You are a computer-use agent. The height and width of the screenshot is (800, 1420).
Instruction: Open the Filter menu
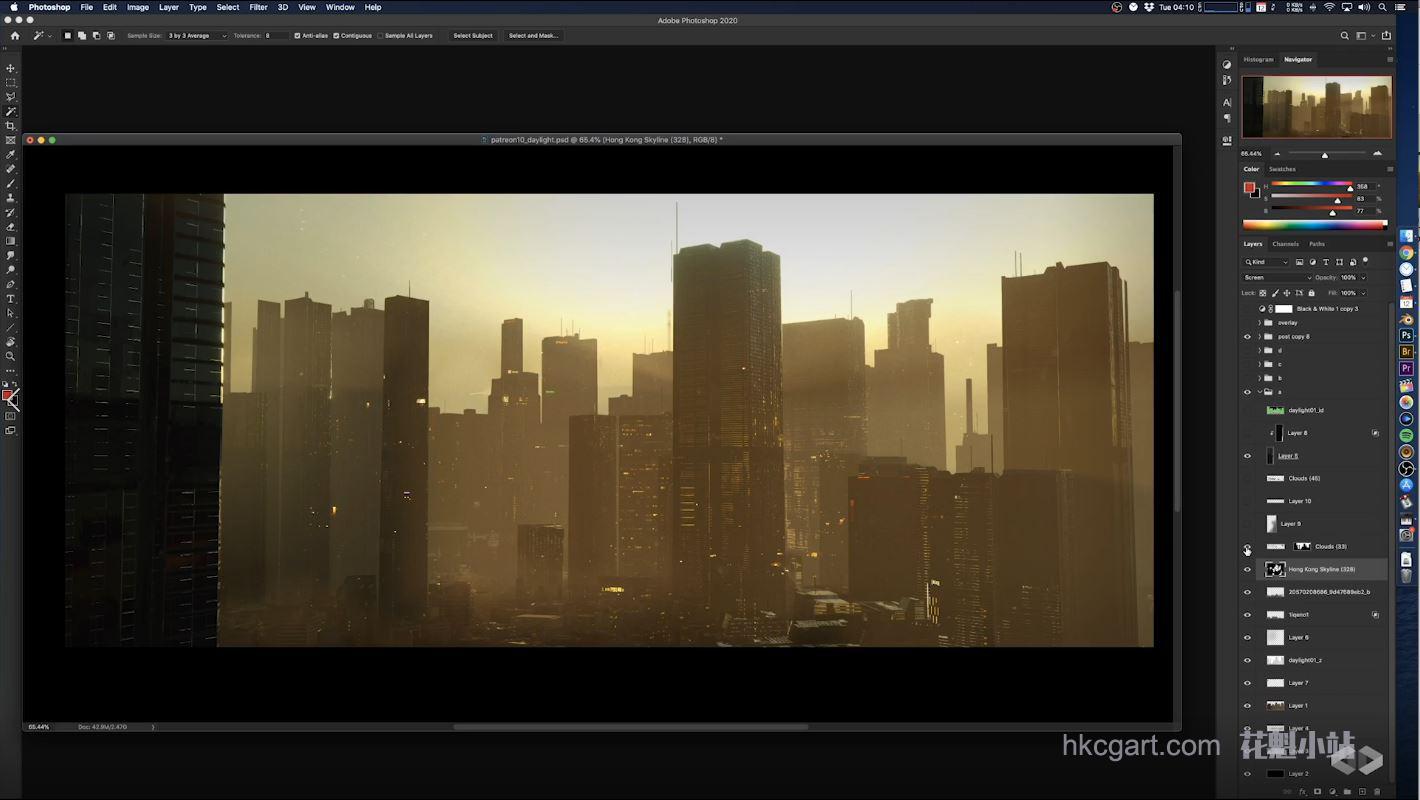pos(258,7)
